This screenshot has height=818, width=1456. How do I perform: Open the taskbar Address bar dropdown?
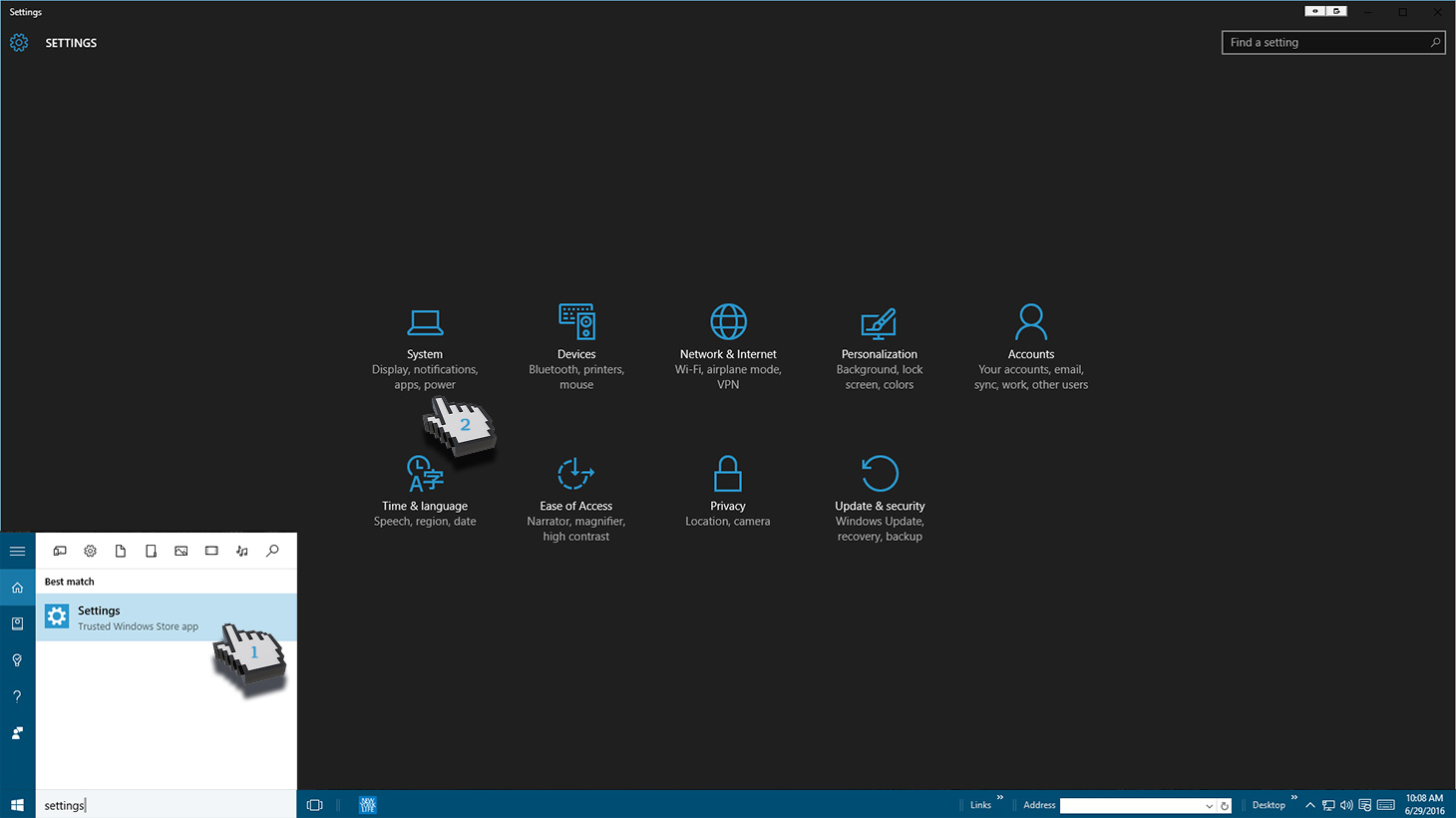(1209, 806)
